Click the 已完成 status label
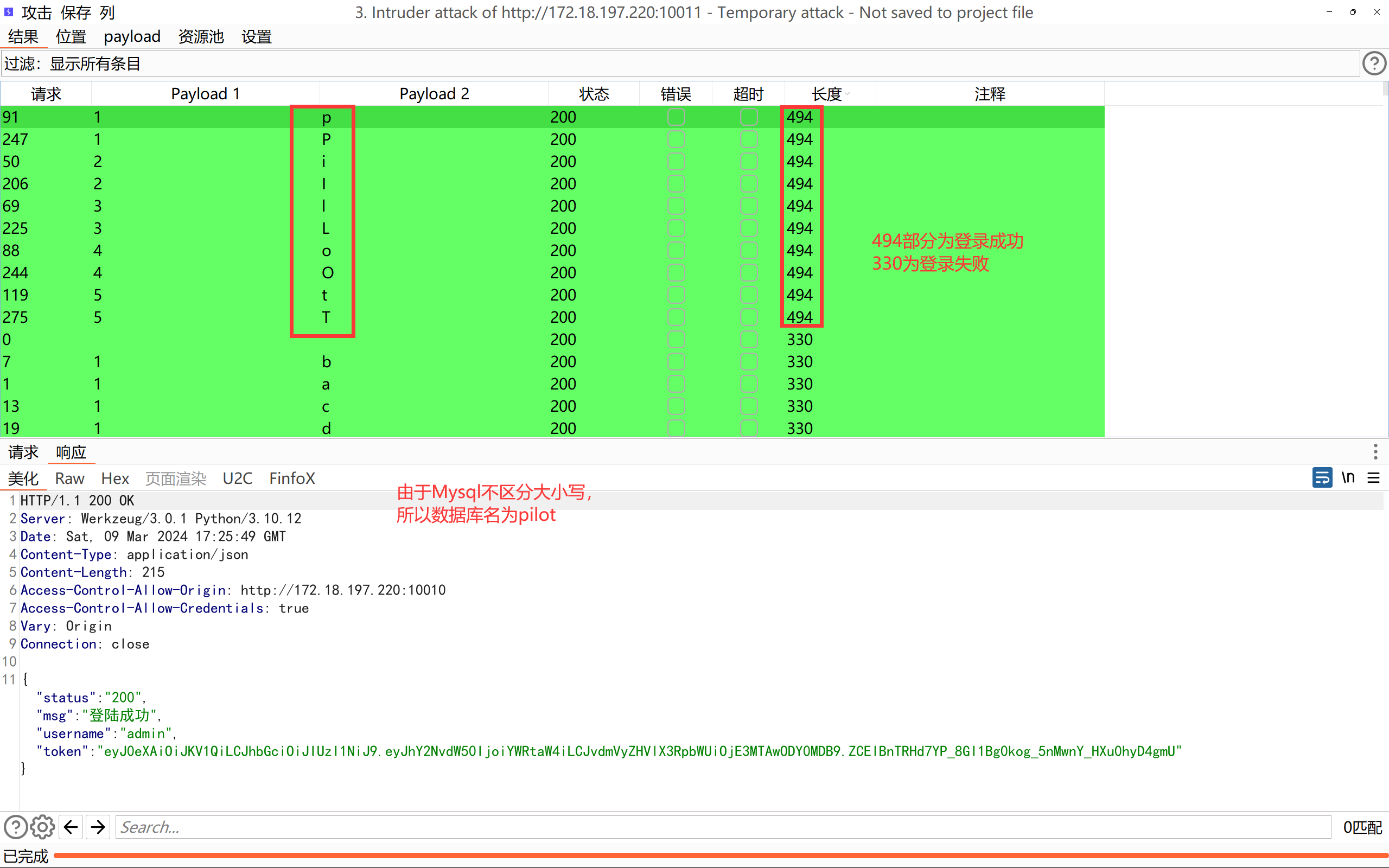 coord(26,857)
